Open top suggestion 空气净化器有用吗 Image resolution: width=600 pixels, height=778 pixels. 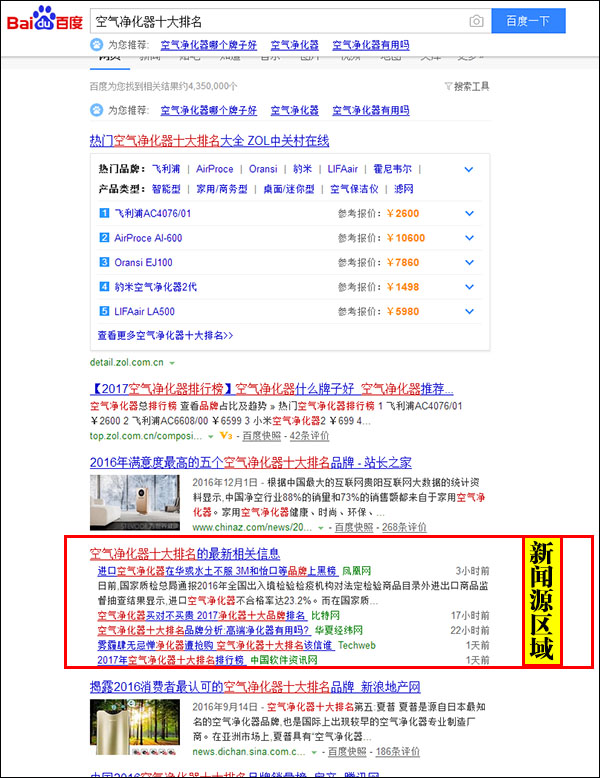371,45
